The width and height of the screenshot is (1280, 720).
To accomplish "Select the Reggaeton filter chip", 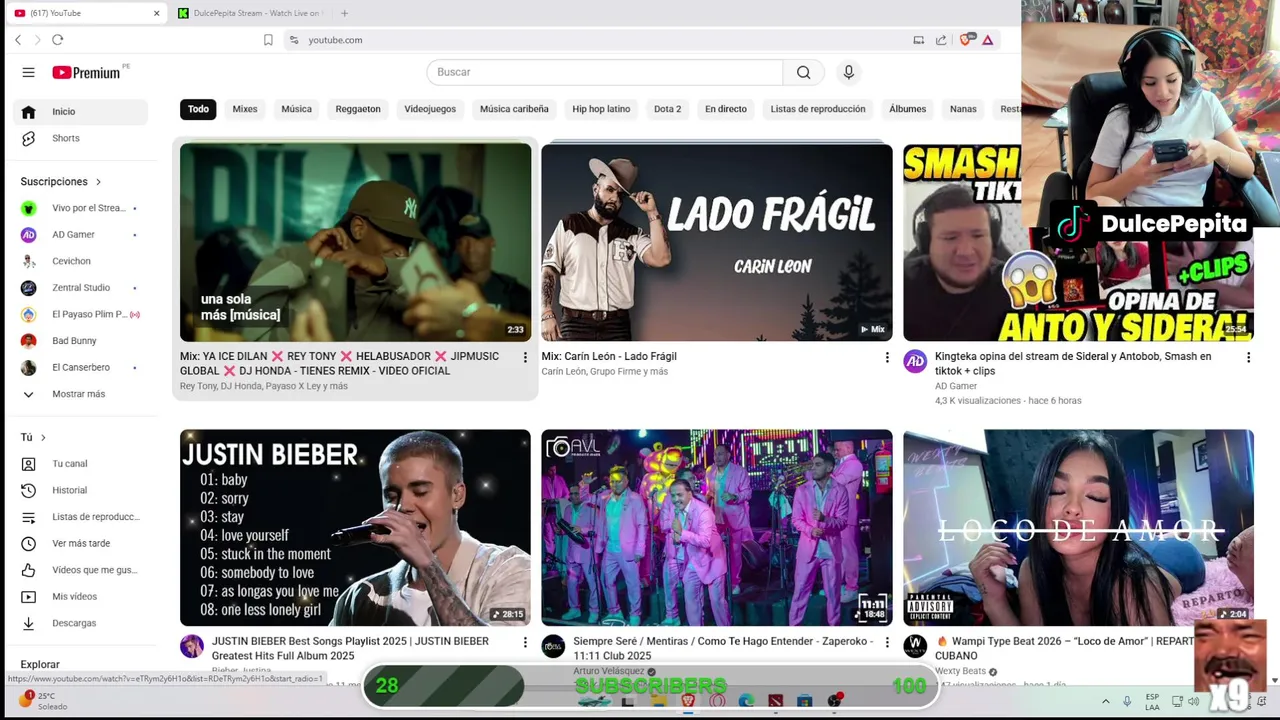I will [x=358, y=109].
